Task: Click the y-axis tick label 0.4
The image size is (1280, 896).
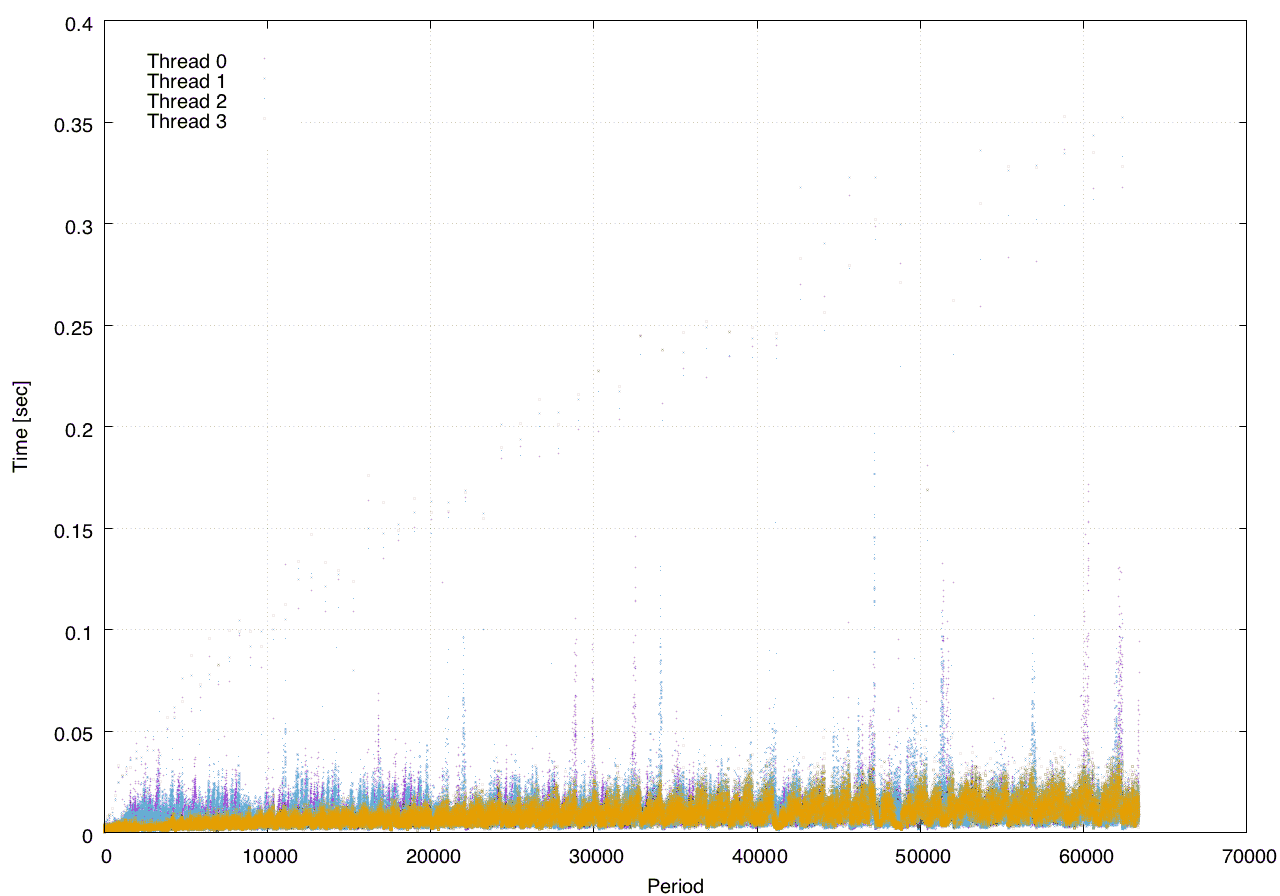Action: coord(79,22)
